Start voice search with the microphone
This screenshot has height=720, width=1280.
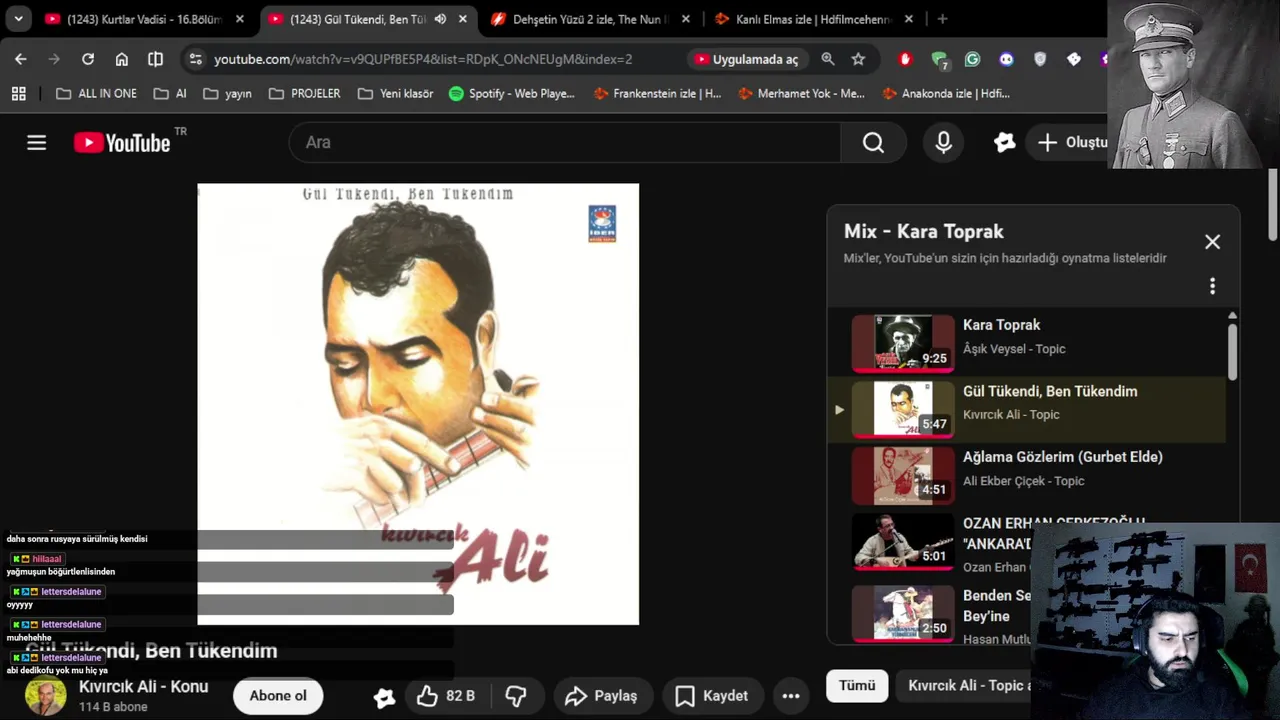pyautogui.click(x=943, y=143)
